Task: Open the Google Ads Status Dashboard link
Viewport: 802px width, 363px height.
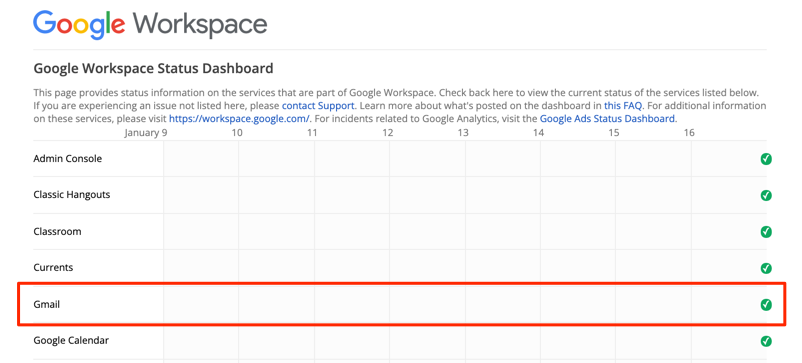Action: (608, 119)
